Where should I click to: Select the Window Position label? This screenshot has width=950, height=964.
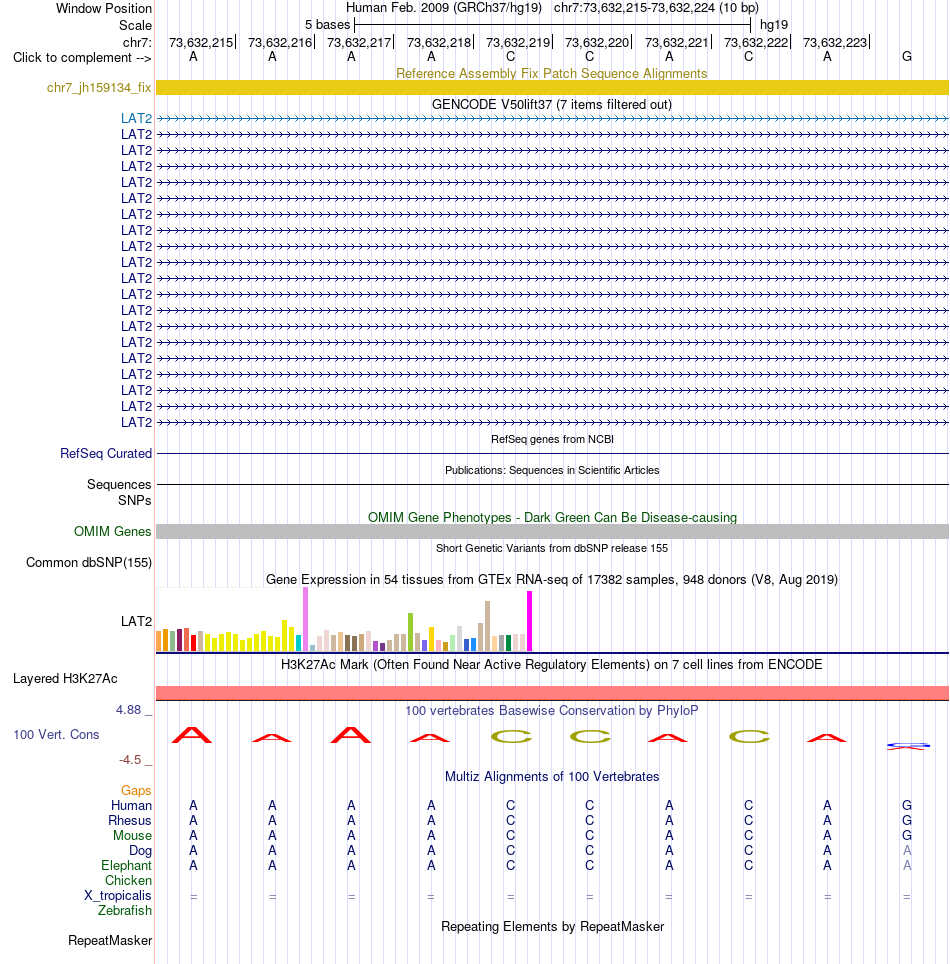pyautogui.click(x=103, y=9)
